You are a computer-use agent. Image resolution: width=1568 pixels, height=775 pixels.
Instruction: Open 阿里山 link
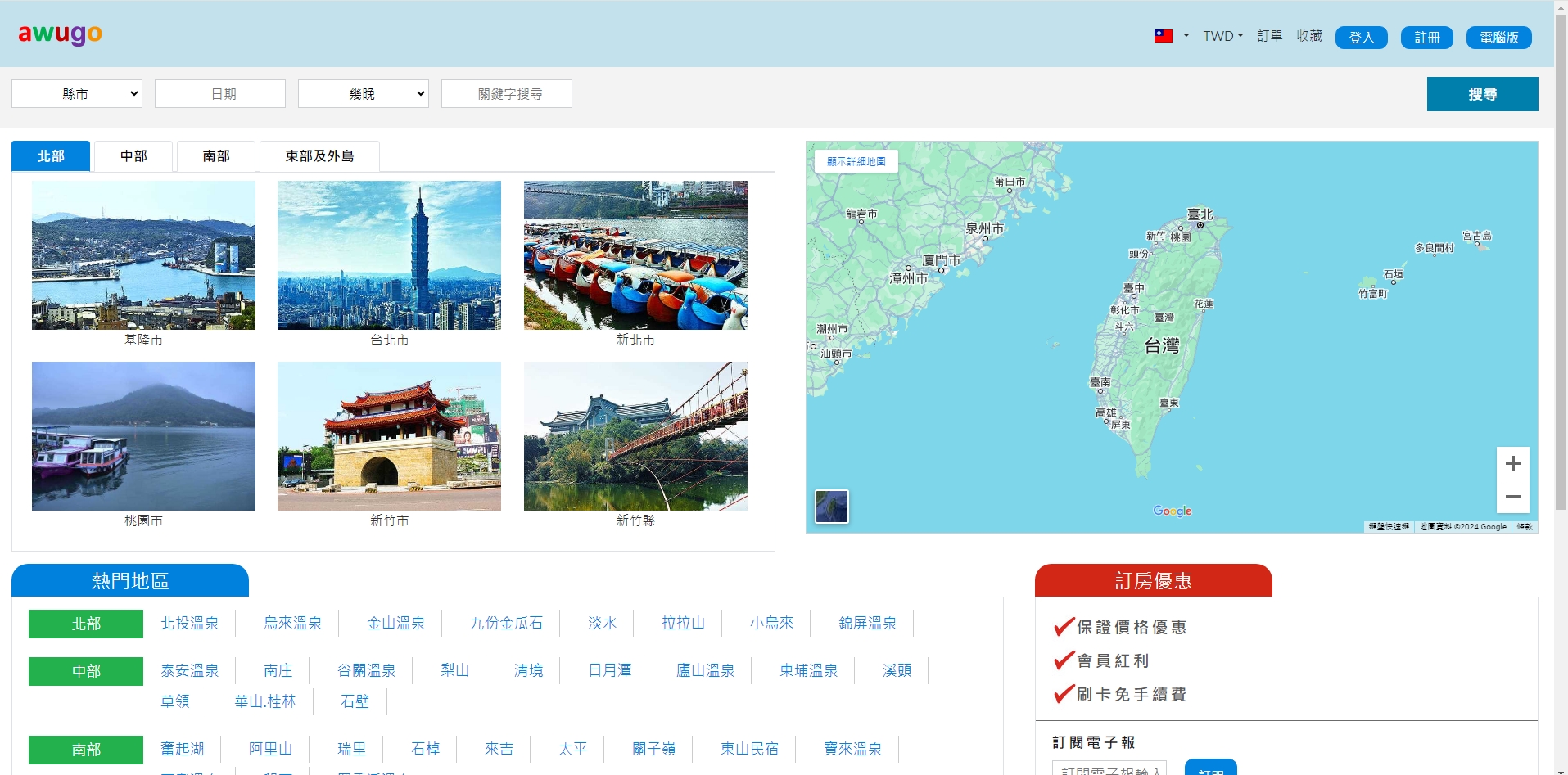pyautogui.click(x=271, y=750)
